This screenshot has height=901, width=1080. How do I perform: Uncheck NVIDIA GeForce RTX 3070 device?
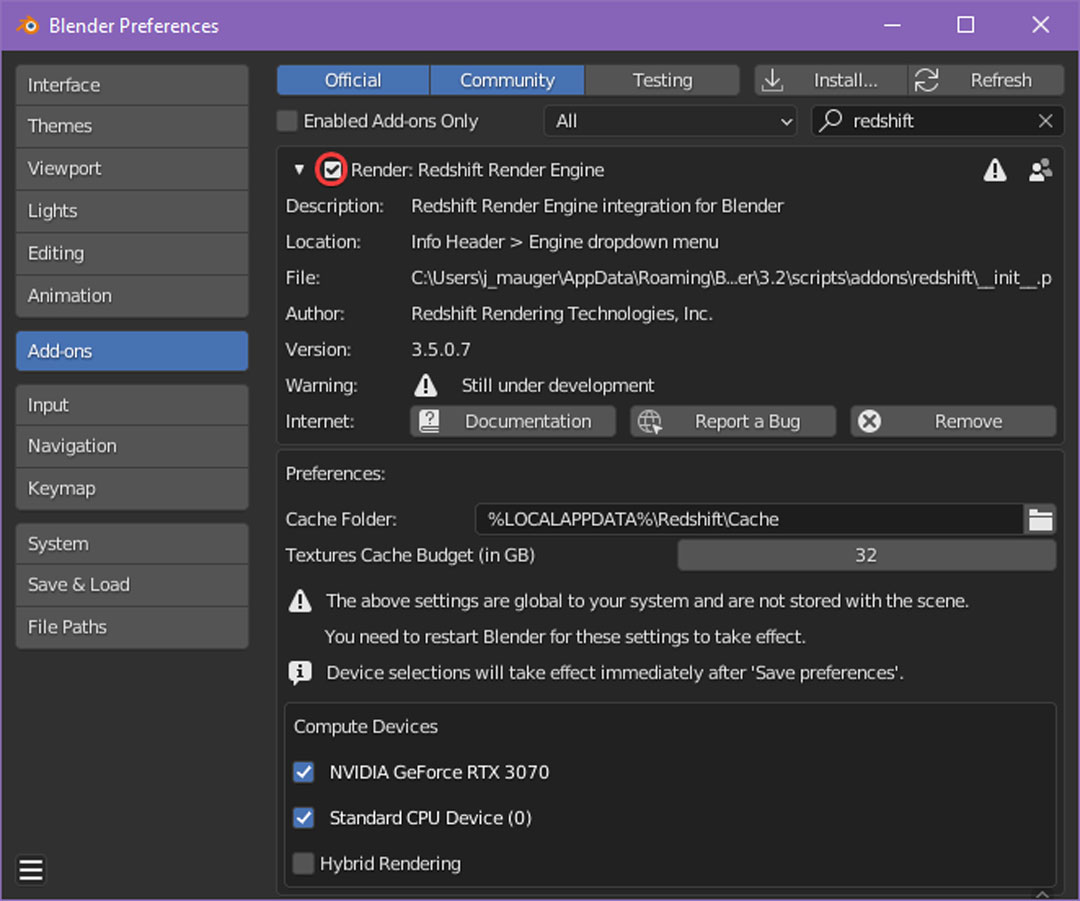pos(304,772)
